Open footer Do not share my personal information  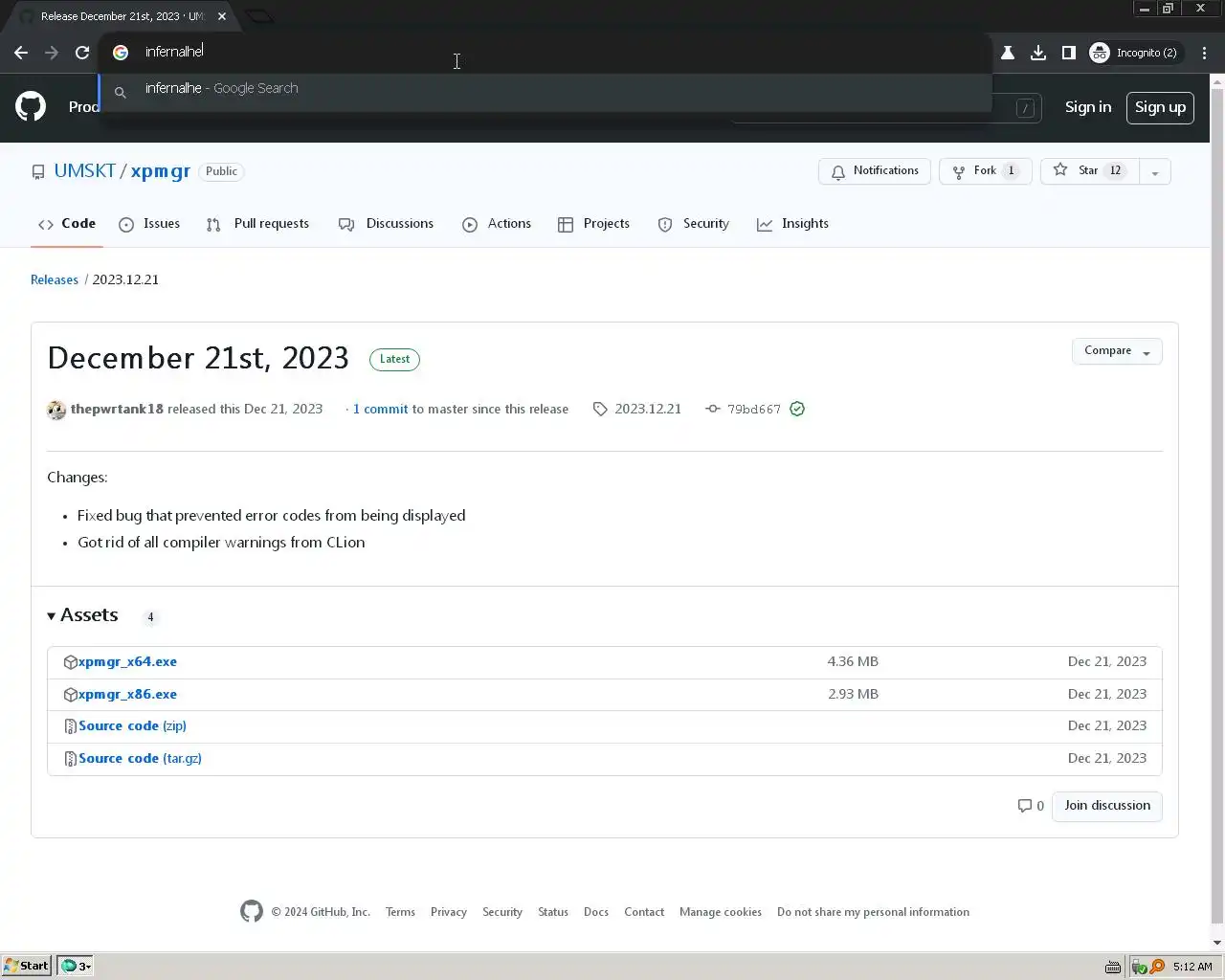[873, 912]
